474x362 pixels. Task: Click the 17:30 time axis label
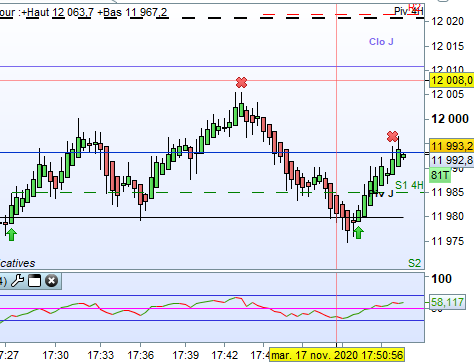click(55, 355)
